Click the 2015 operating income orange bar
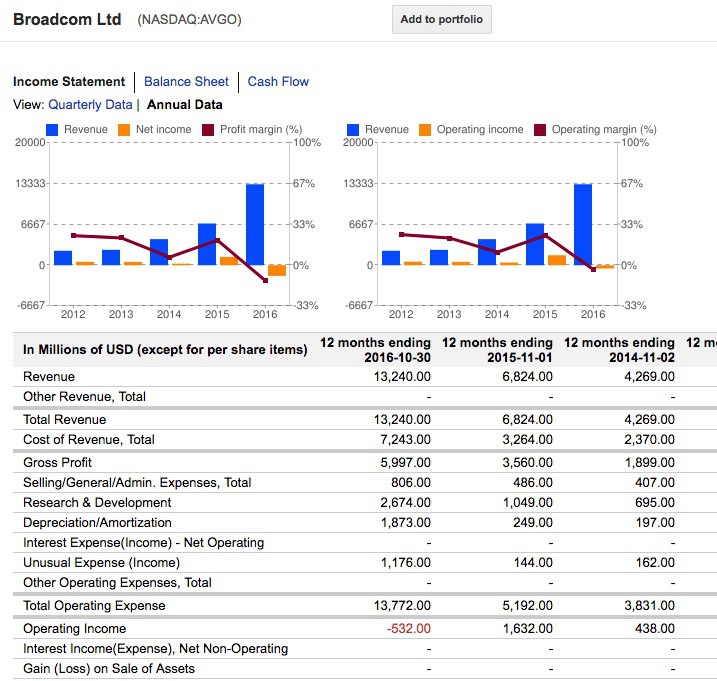Viewport: 717px width, 681px height. click(x=556, y=260)
